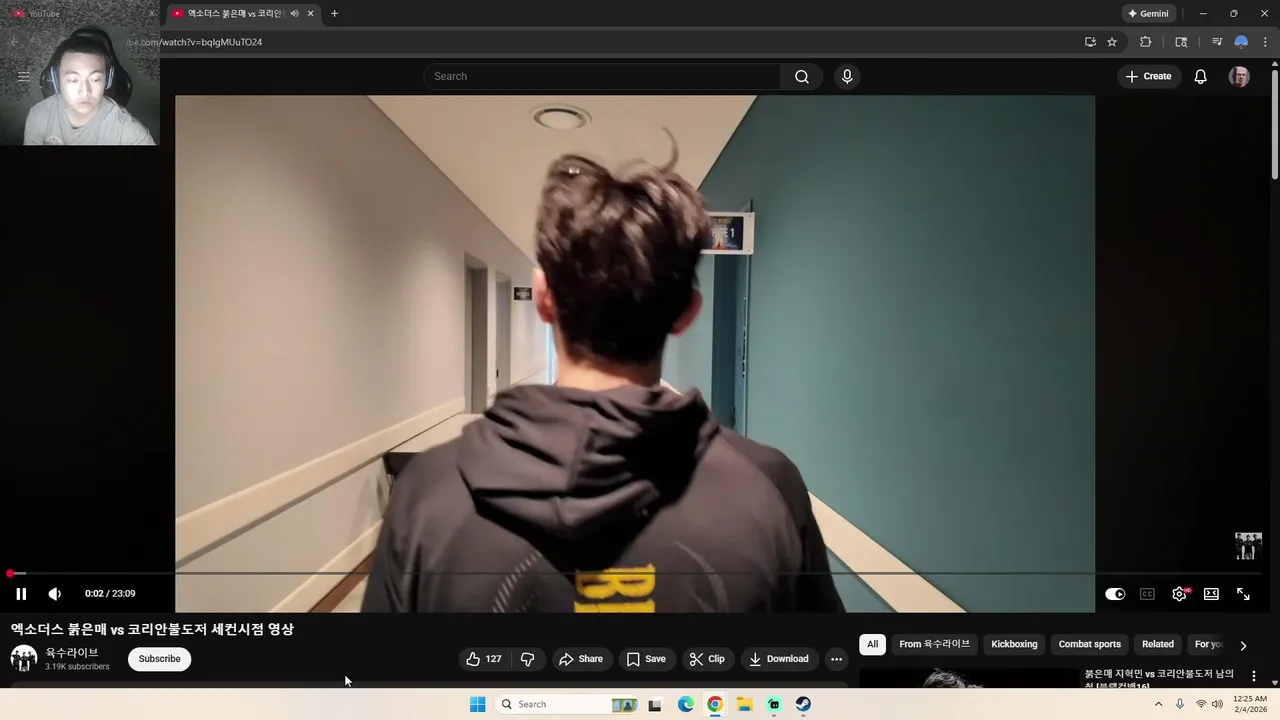Viewport: 1280px width, 720px height.
Task: Mute the video using the speaker icon
Action: (x=55, y=594)
